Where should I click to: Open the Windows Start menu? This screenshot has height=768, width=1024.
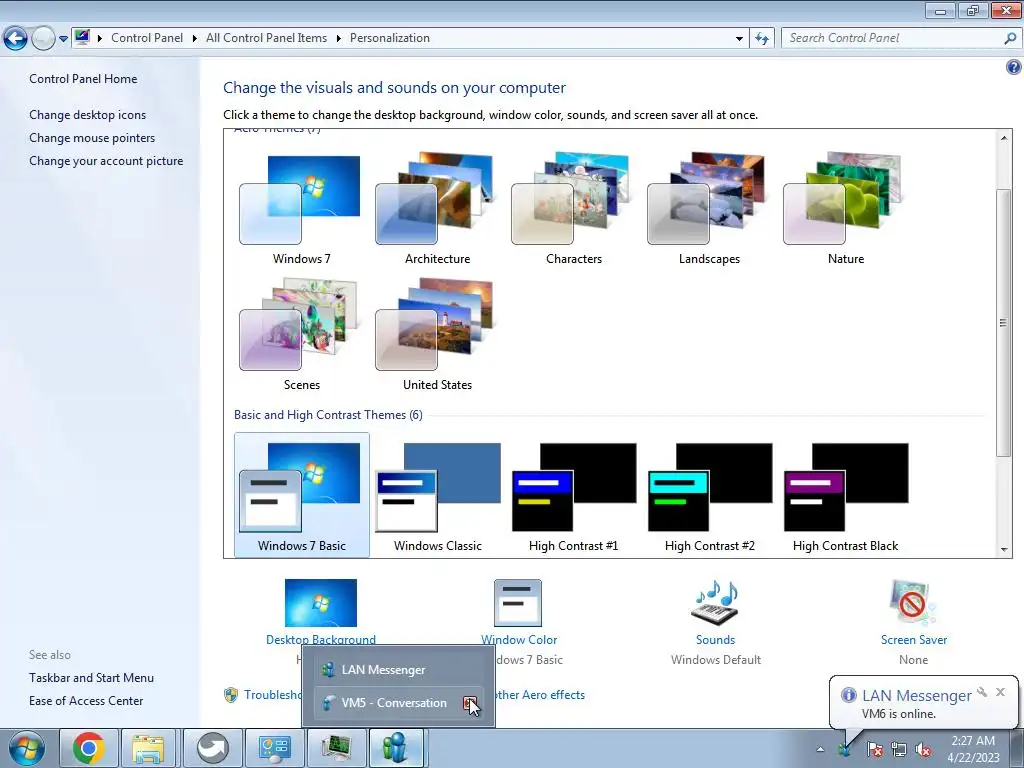[27, 748]
